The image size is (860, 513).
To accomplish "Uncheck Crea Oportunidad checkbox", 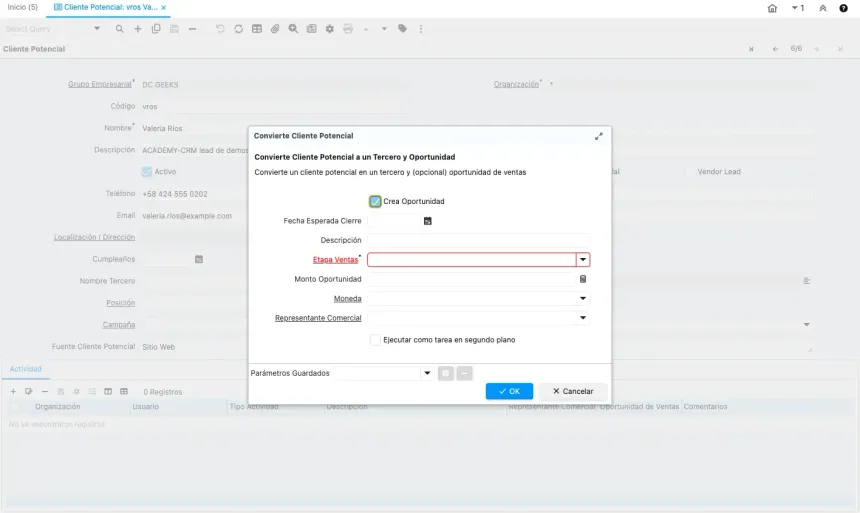I will (x=375, y=201).
